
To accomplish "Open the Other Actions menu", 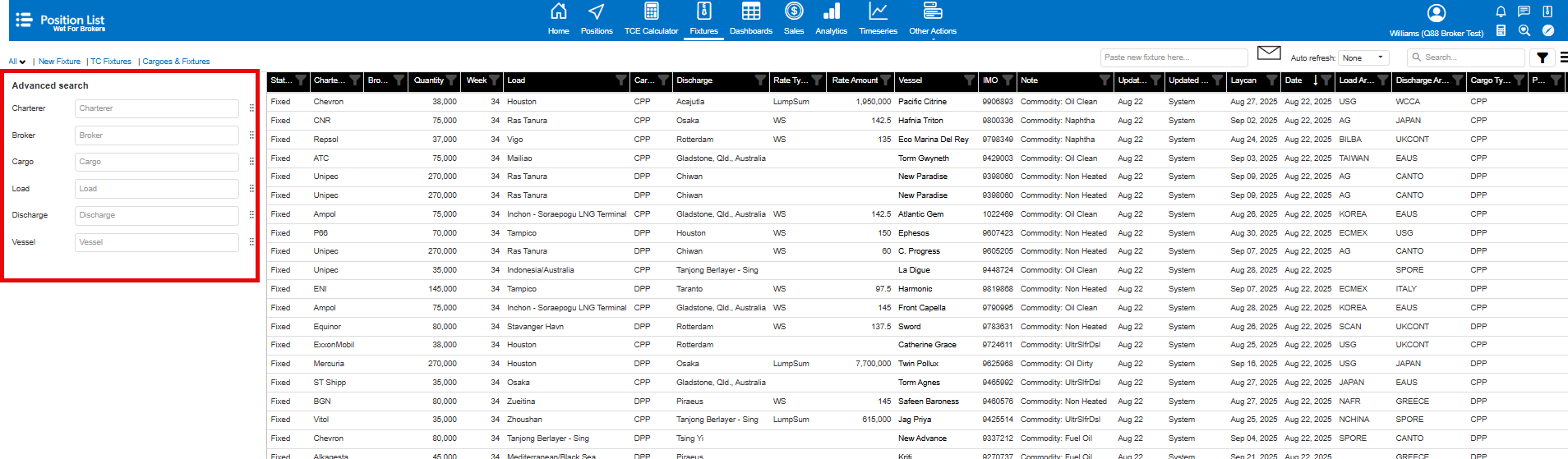I will (x=932, y=20).
